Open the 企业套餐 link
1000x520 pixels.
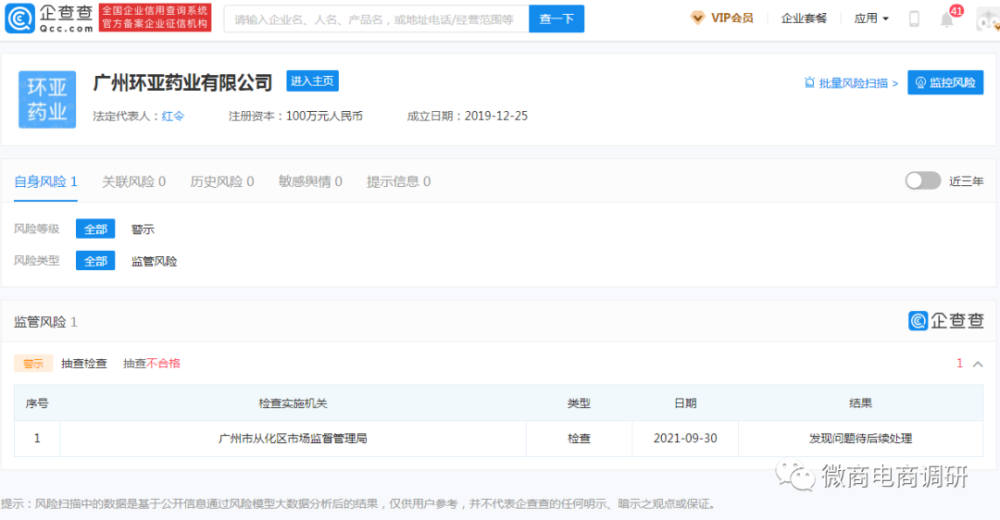pyautogui.click(x=804, y=19)
